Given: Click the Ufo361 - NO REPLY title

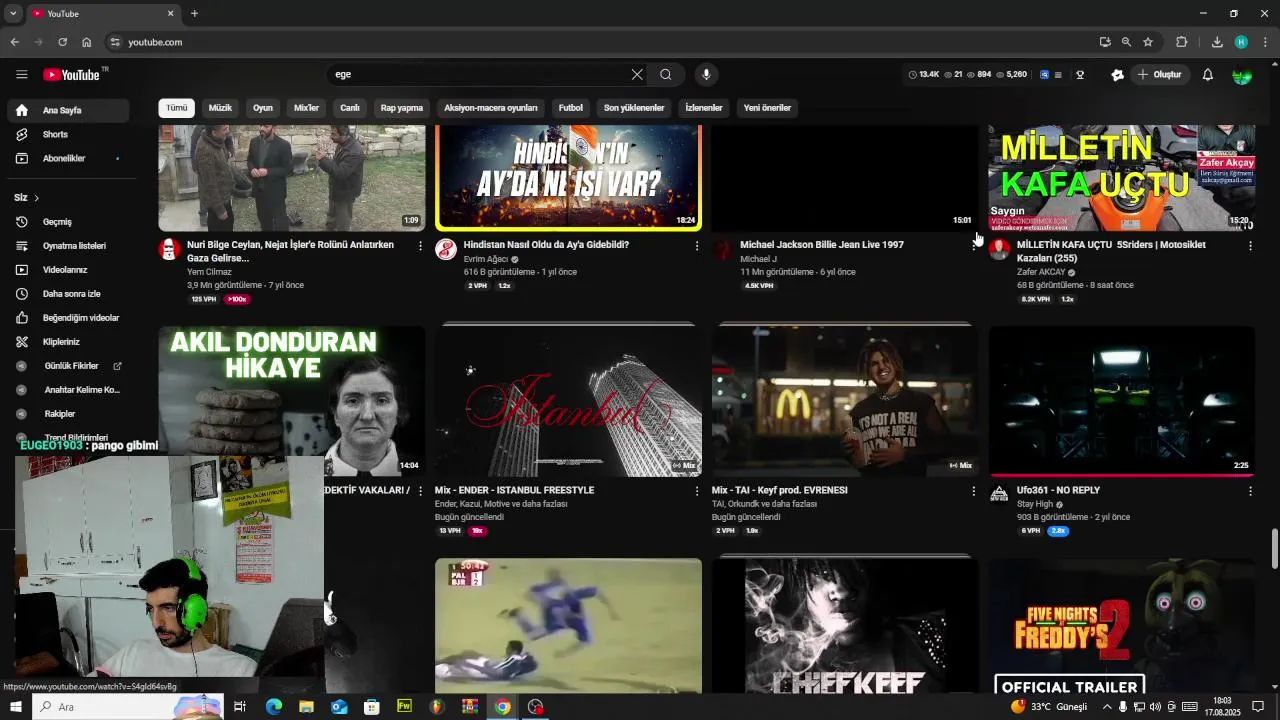Looking at the screenshot, I should point(1058,490).
